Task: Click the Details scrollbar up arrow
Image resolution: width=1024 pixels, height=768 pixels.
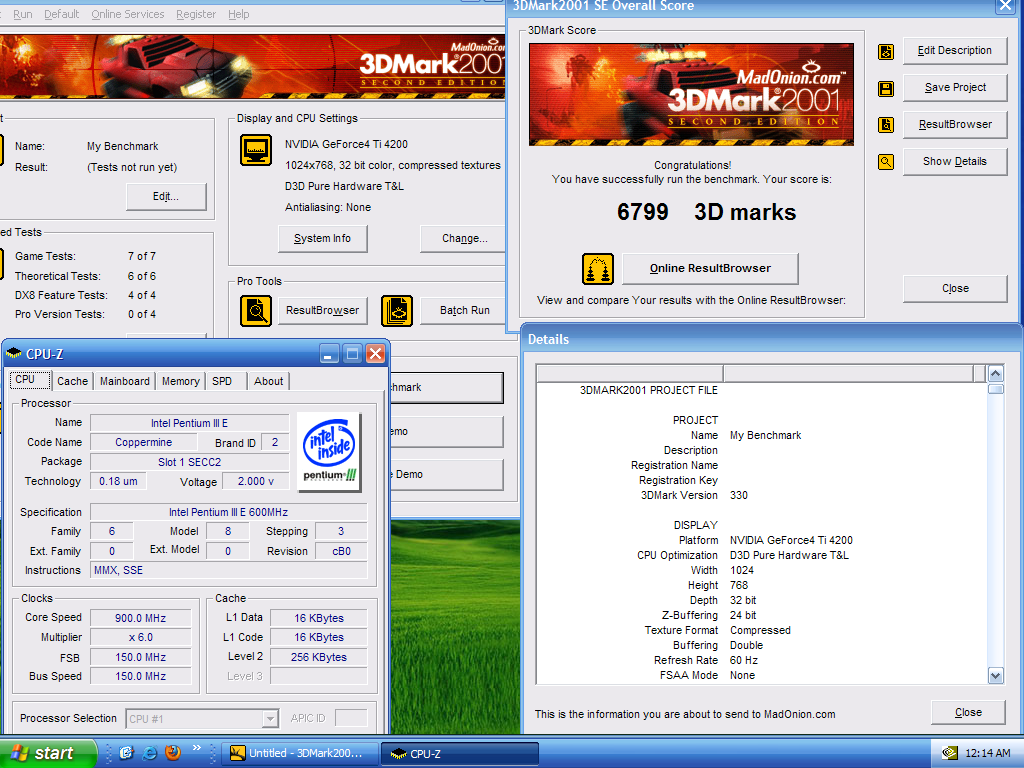Action: (995, 374)
